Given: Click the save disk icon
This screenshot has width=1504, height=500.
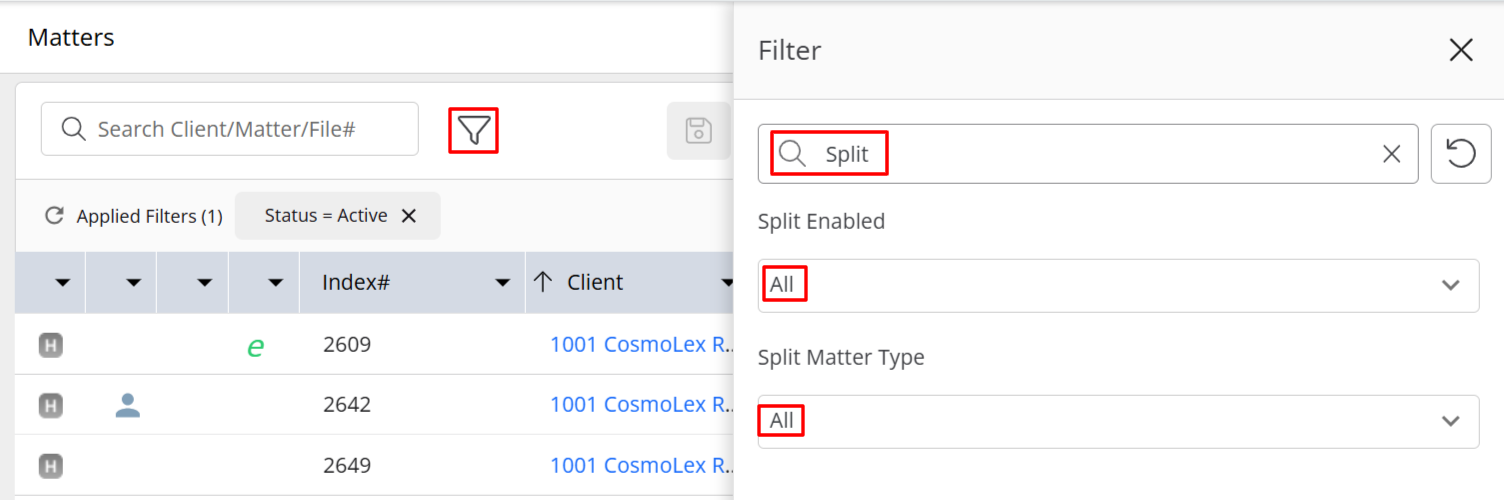Looking at the screenshot, I should point(698,130).
